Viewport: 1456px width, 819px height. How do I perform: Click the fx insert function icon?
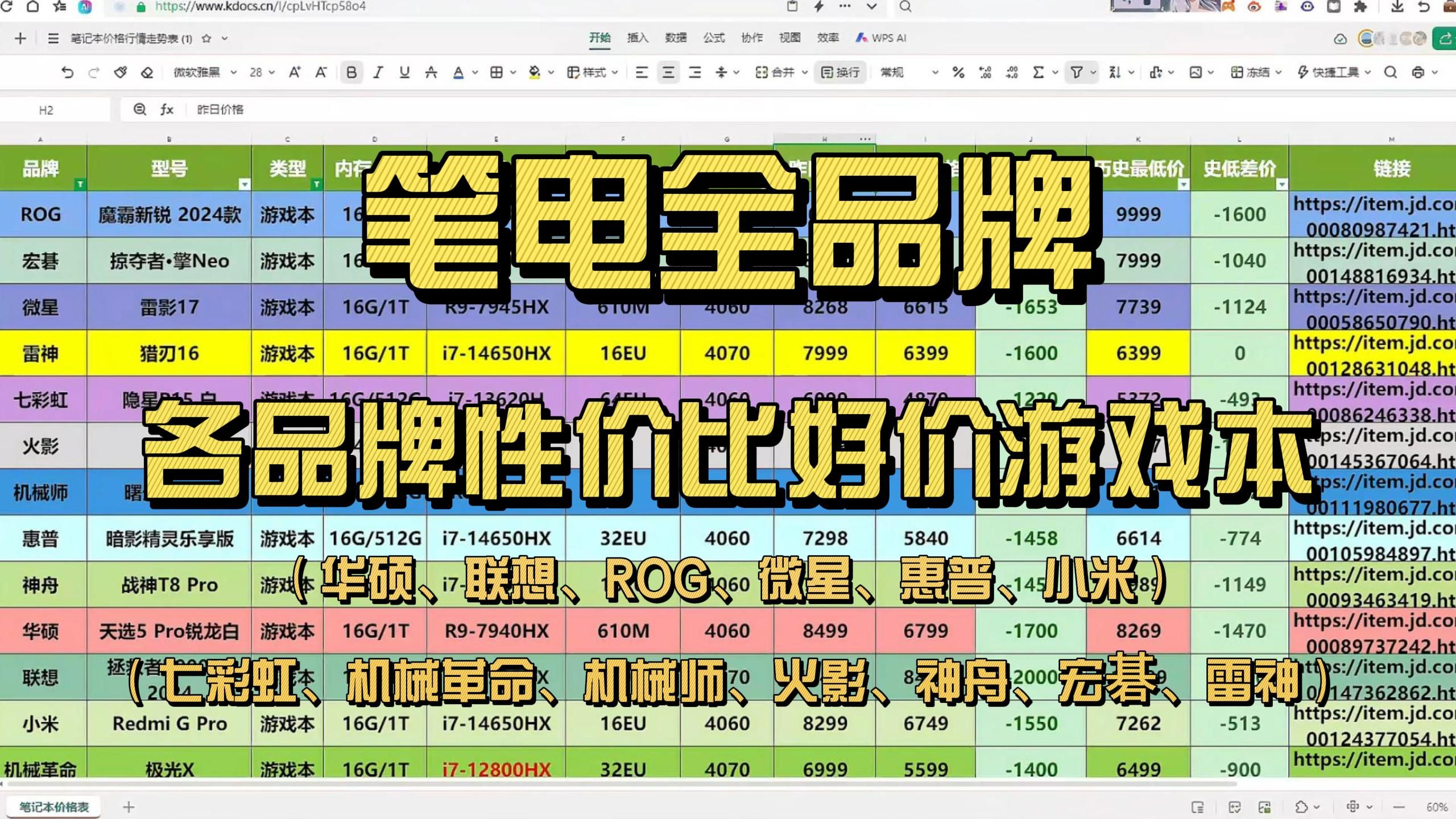click(167, 109)
